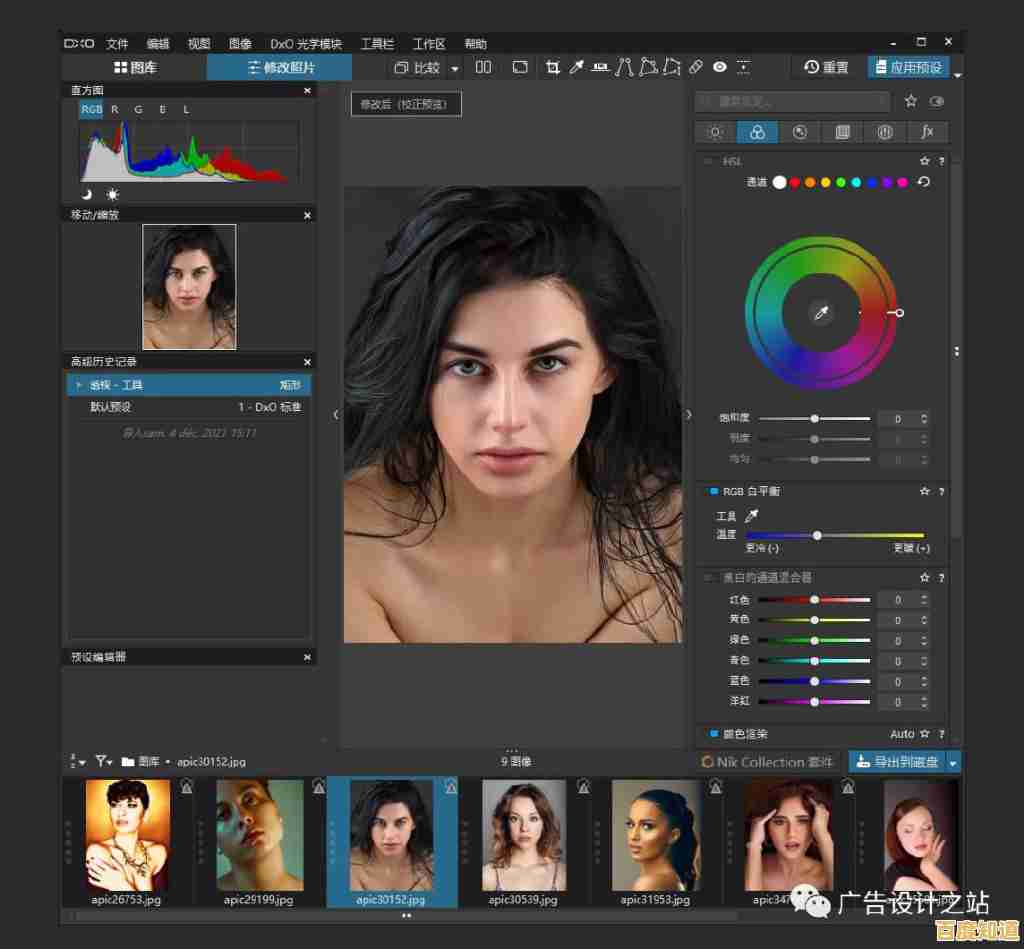The image size is (1024, 949).
Task: Open dropdown arrow beside 应用预设
Action: pyautogui.click(x=957, y=75)
